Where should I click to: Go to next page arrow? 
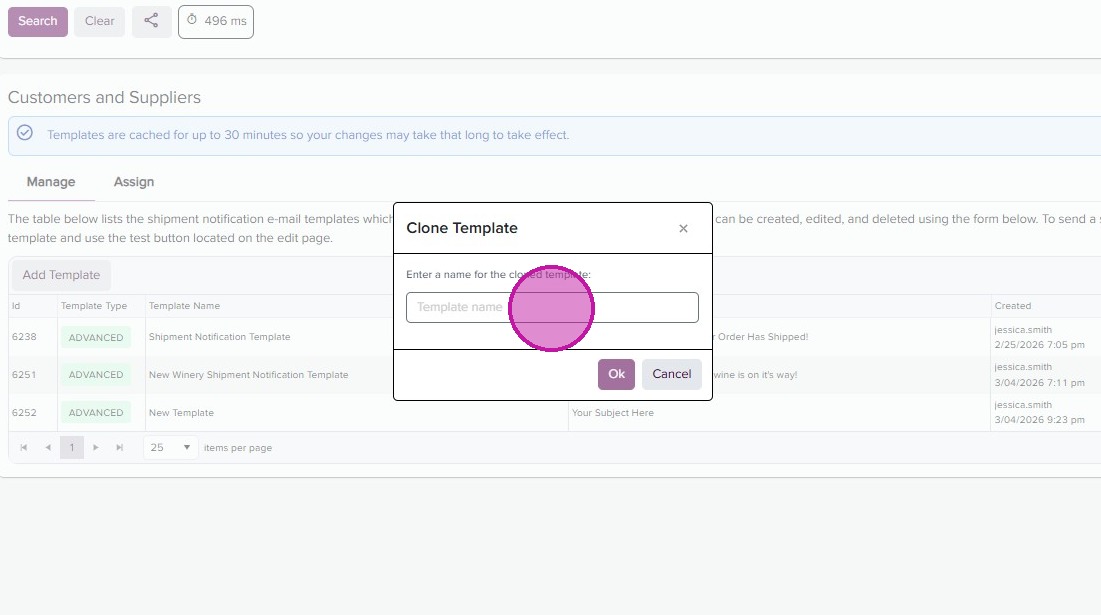[x=96, y=448]
